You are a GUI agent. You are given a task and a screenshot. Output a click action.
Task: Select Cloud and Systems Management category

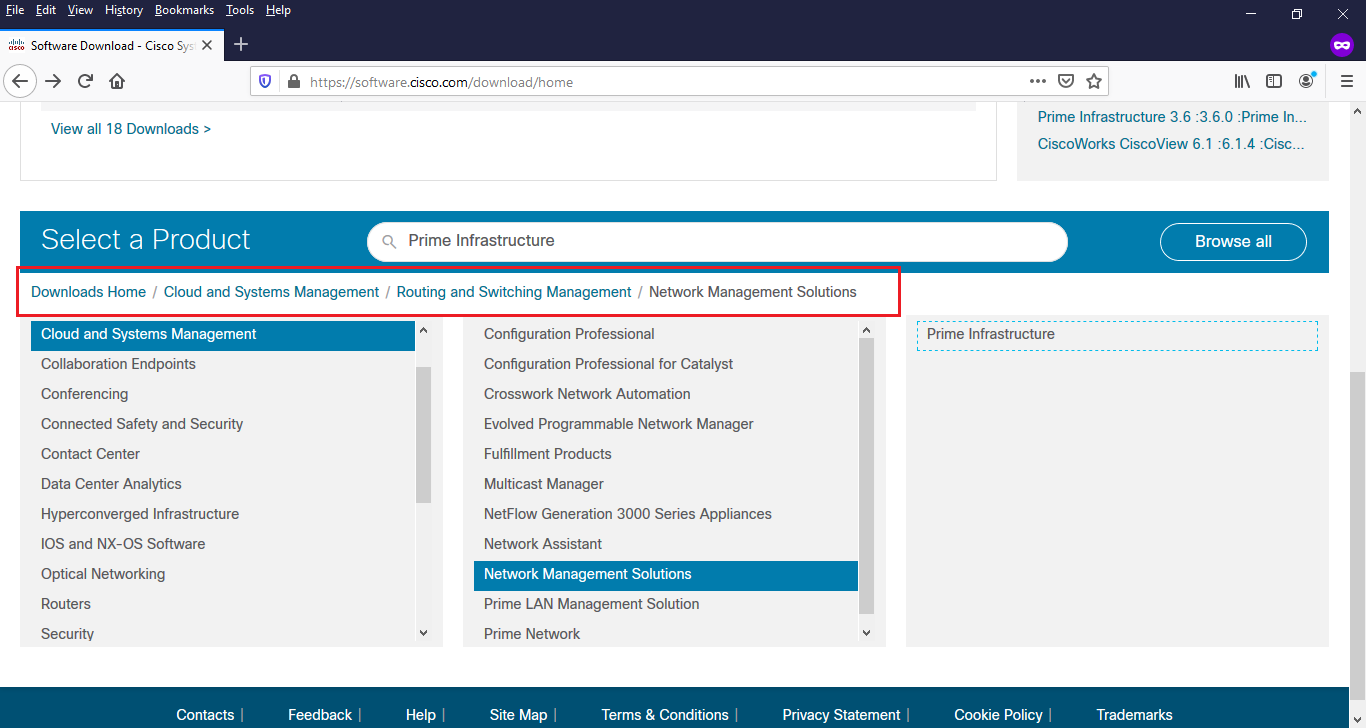pos(223,334)
